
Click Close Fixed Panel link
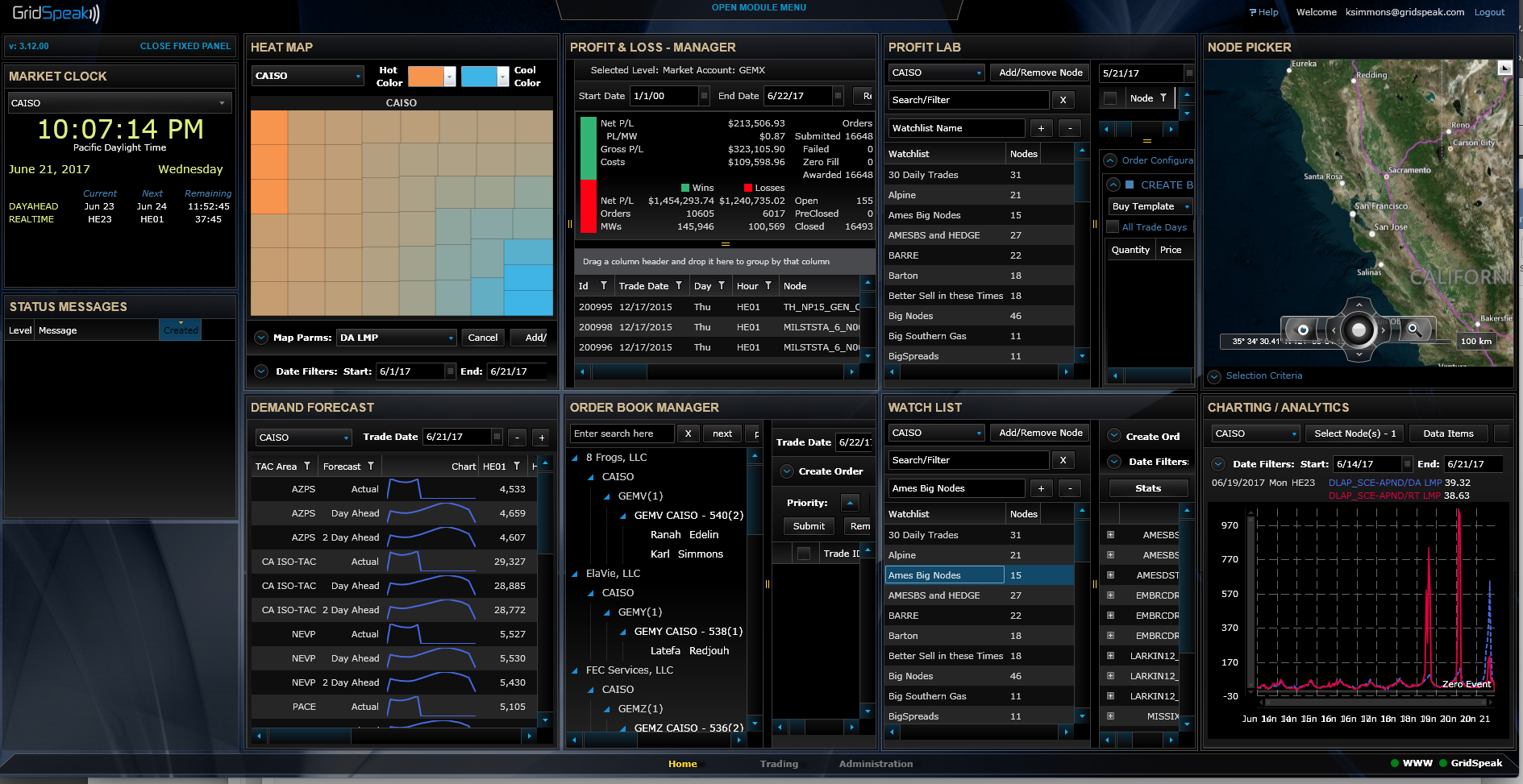pyautogui.click(x=185, y=46)
